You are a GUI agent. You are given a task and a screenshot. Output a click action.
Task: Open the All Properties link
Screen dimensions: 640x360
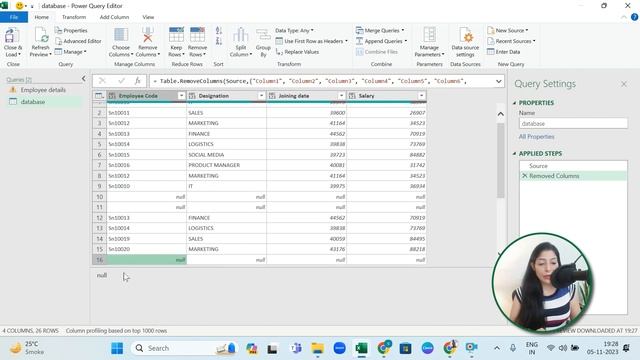click(536, 137)
